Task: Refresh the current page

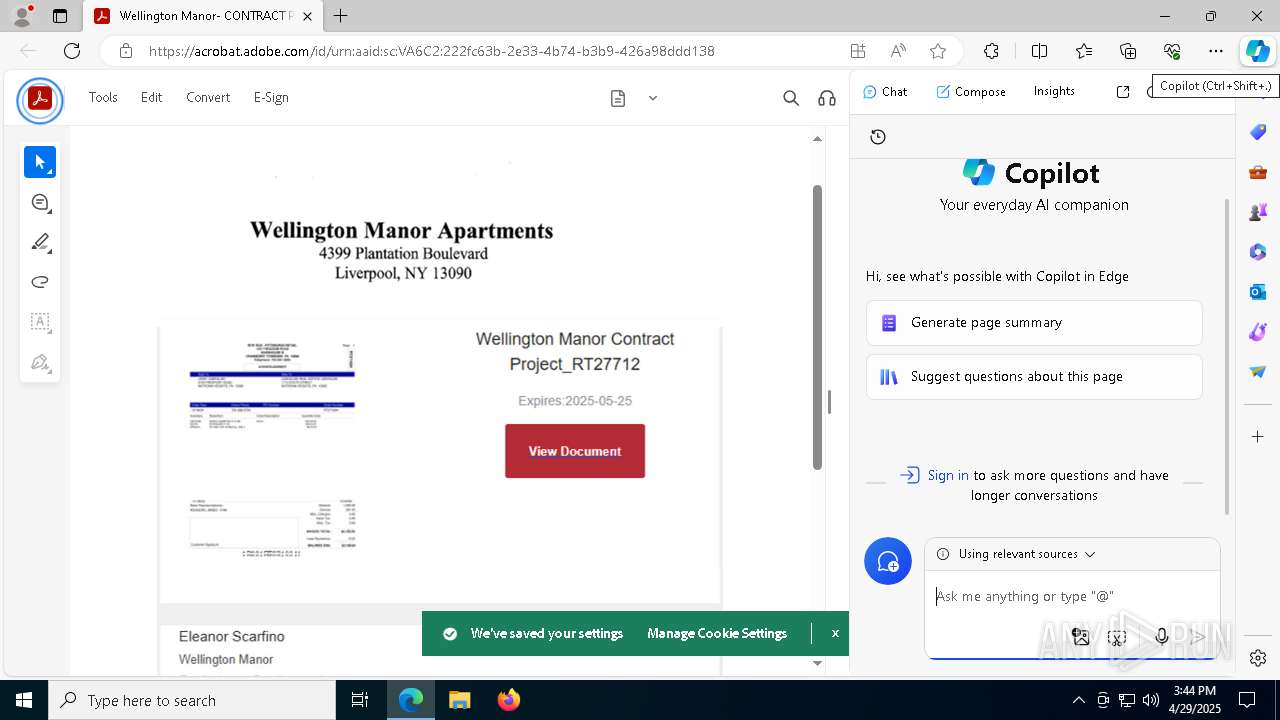Action: tap(72, 51)
